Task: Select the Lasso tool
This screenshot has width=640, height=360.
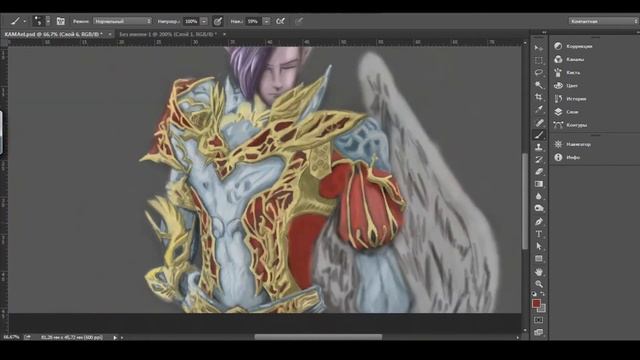Action: tap(539, 73)
